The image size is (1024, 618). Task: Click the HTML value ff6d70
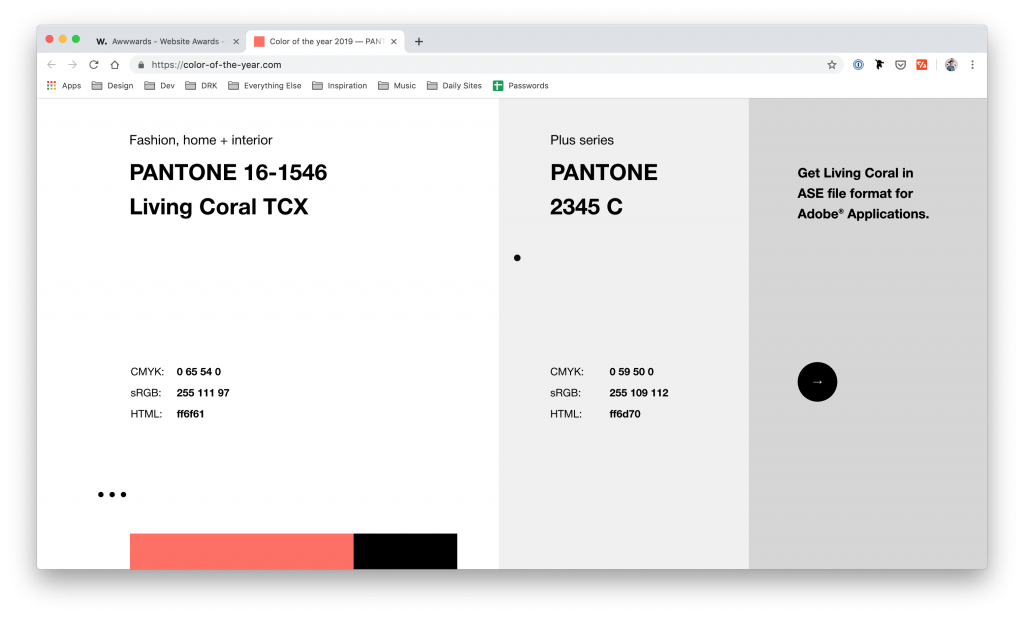point(625,414)
